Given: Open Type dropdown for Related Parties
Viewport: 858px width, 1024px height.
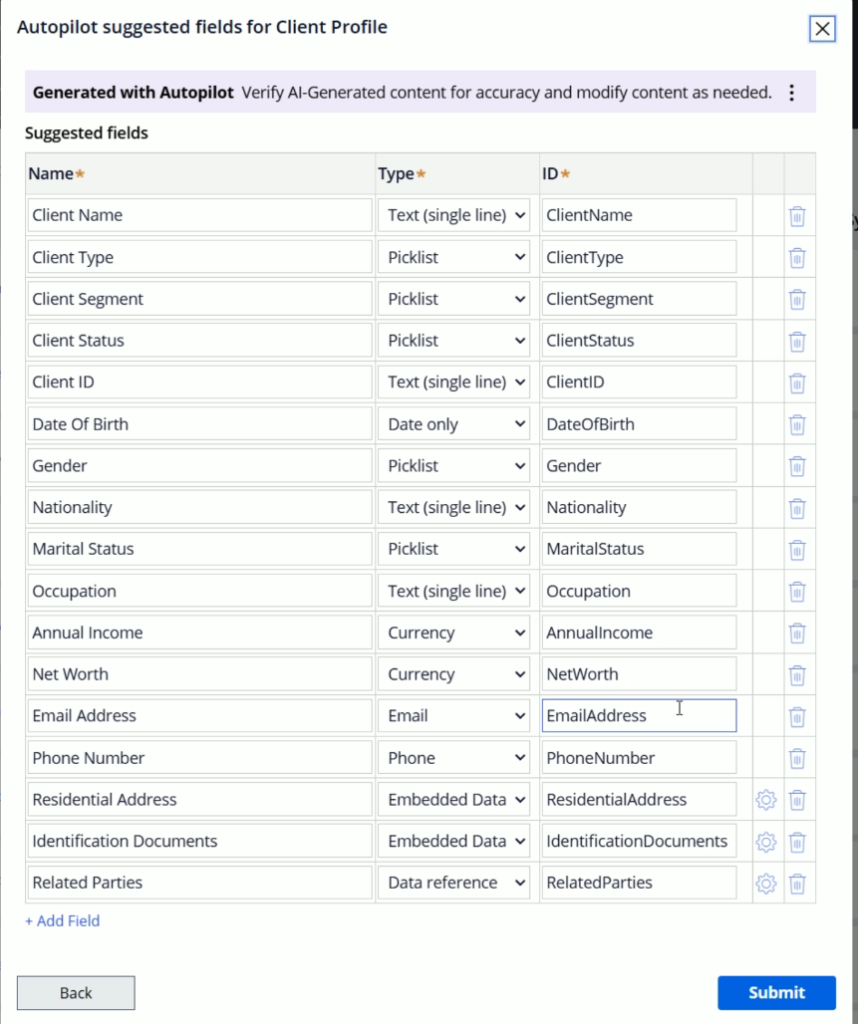Looking at the screenshot, I should (x=454, y=883).
